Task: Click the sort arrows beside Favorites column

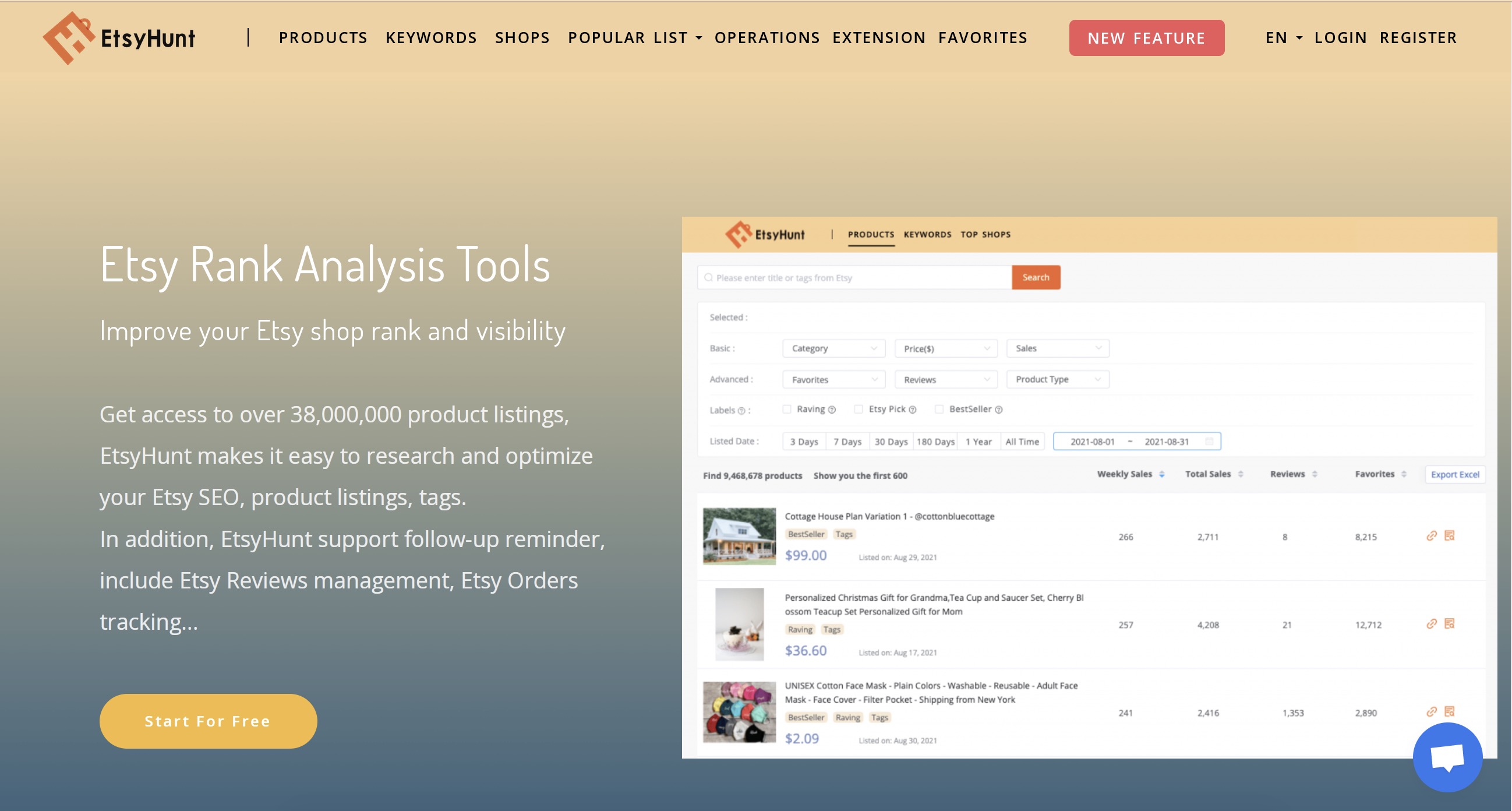Action: click(1404, 474)
